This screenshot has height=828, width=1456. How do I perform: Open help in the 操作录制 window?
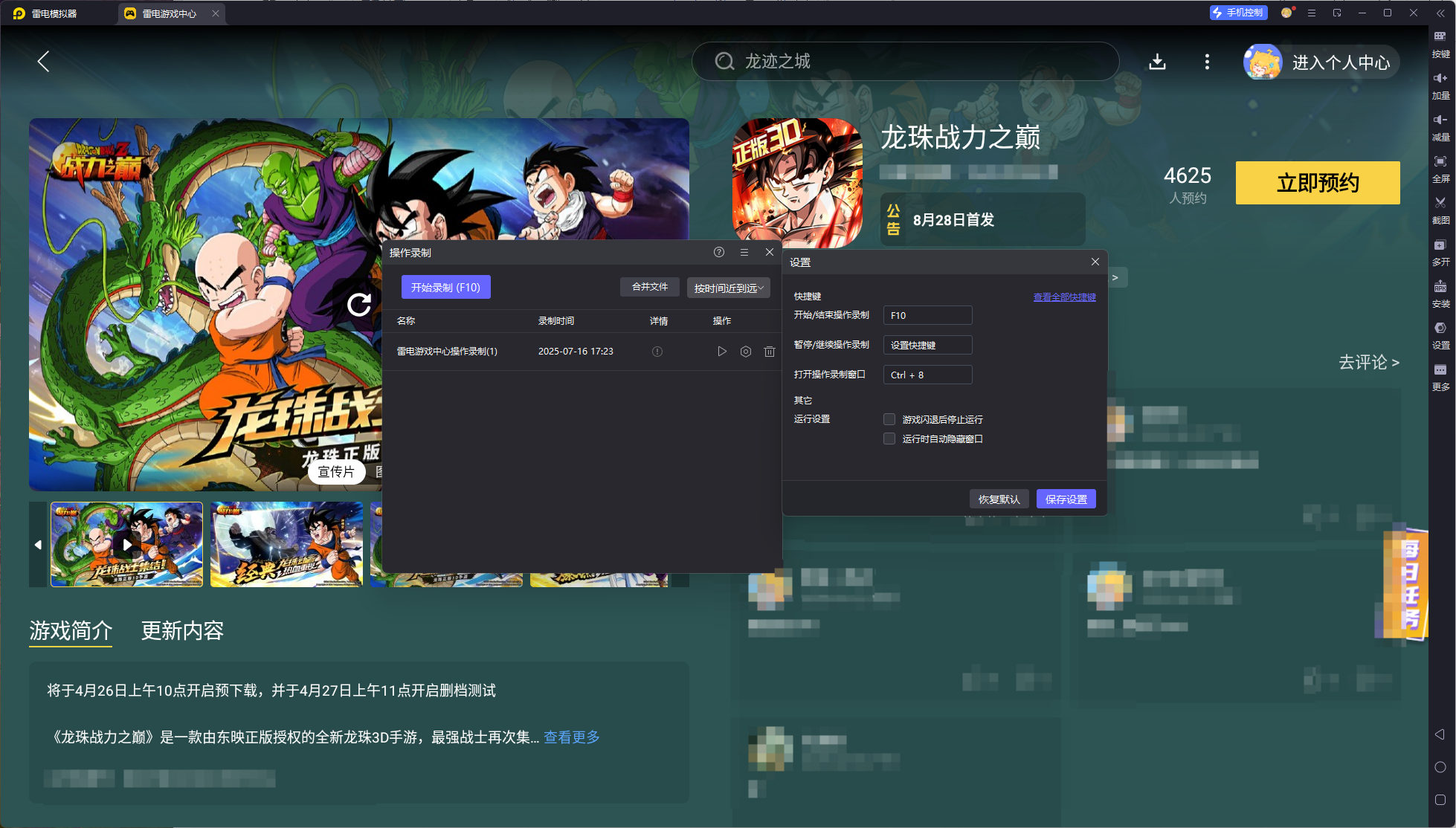pos(719,252)
